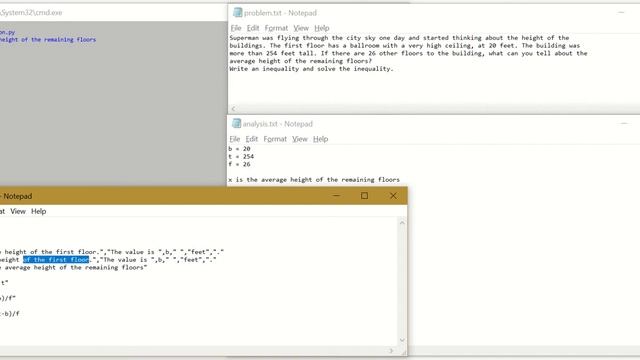Click line "f = 26" in analysis.txt
Image resolution: width=640 pixels, height=360 pixels.
240,164
